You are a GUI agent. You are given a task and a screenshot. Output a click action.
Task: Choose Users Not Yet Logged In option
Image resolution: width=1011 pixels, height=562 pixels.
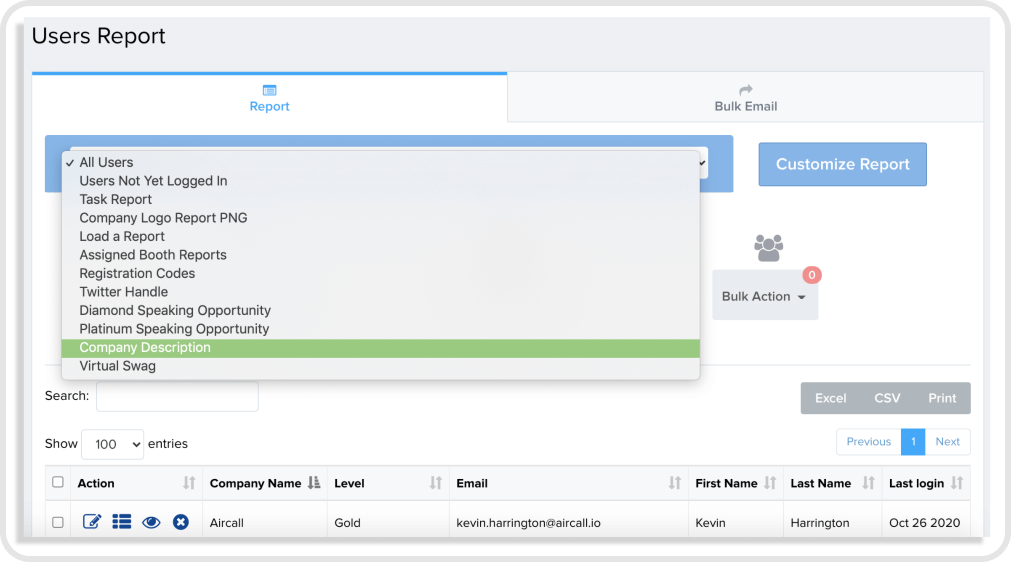pyautogui.click(x=153, y=181)
